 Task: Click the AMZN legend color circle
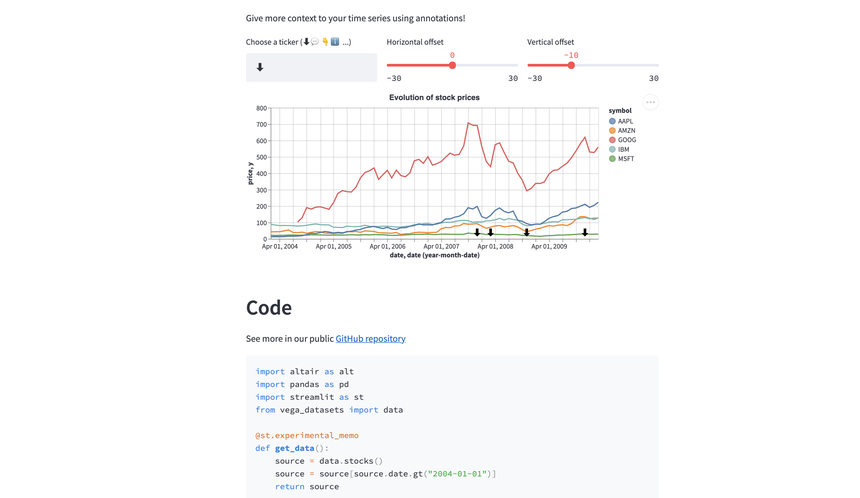pyautogui.click(x=613, y=131)
